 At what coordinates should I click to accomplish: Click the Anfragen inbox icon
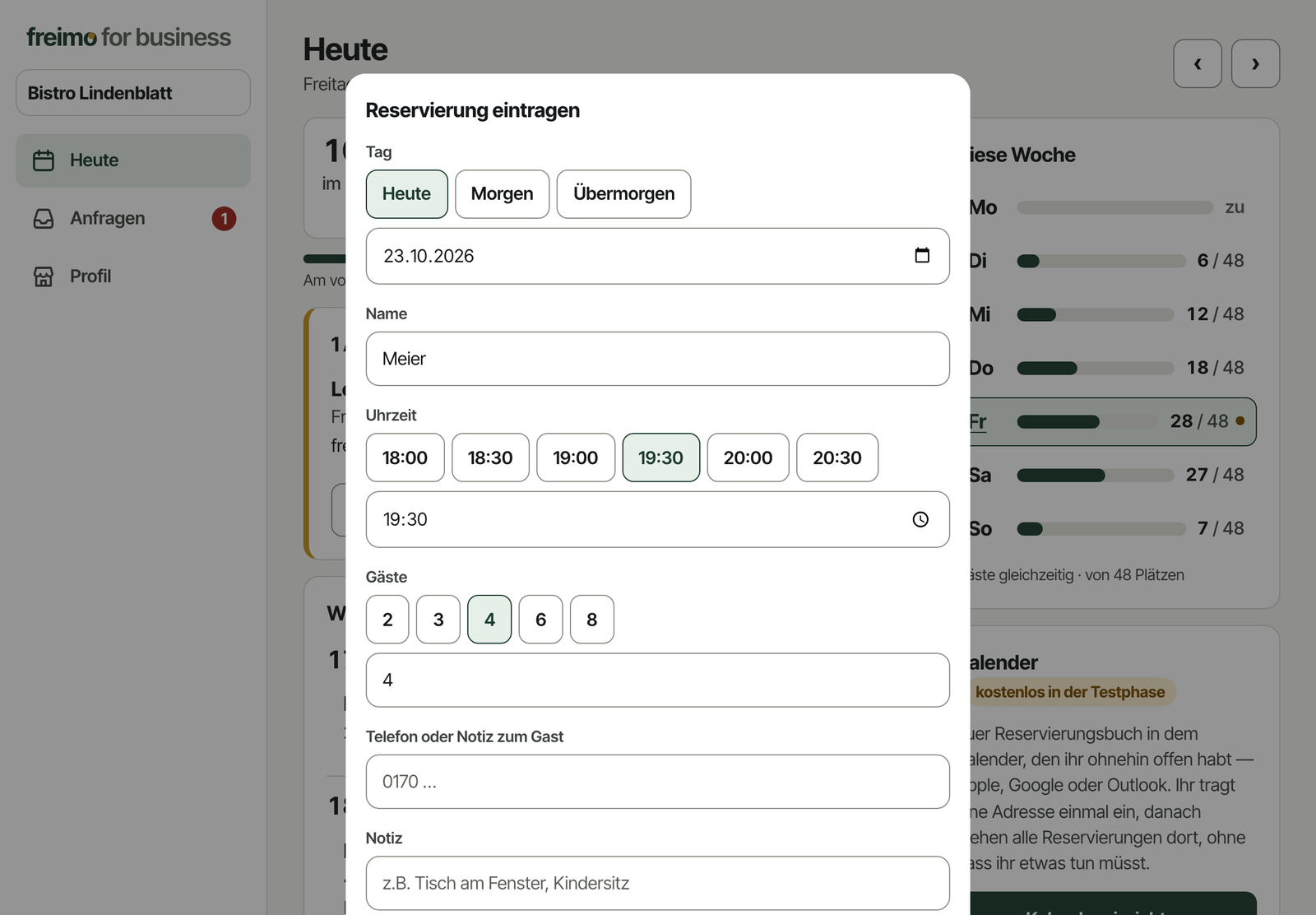(44, 218)
